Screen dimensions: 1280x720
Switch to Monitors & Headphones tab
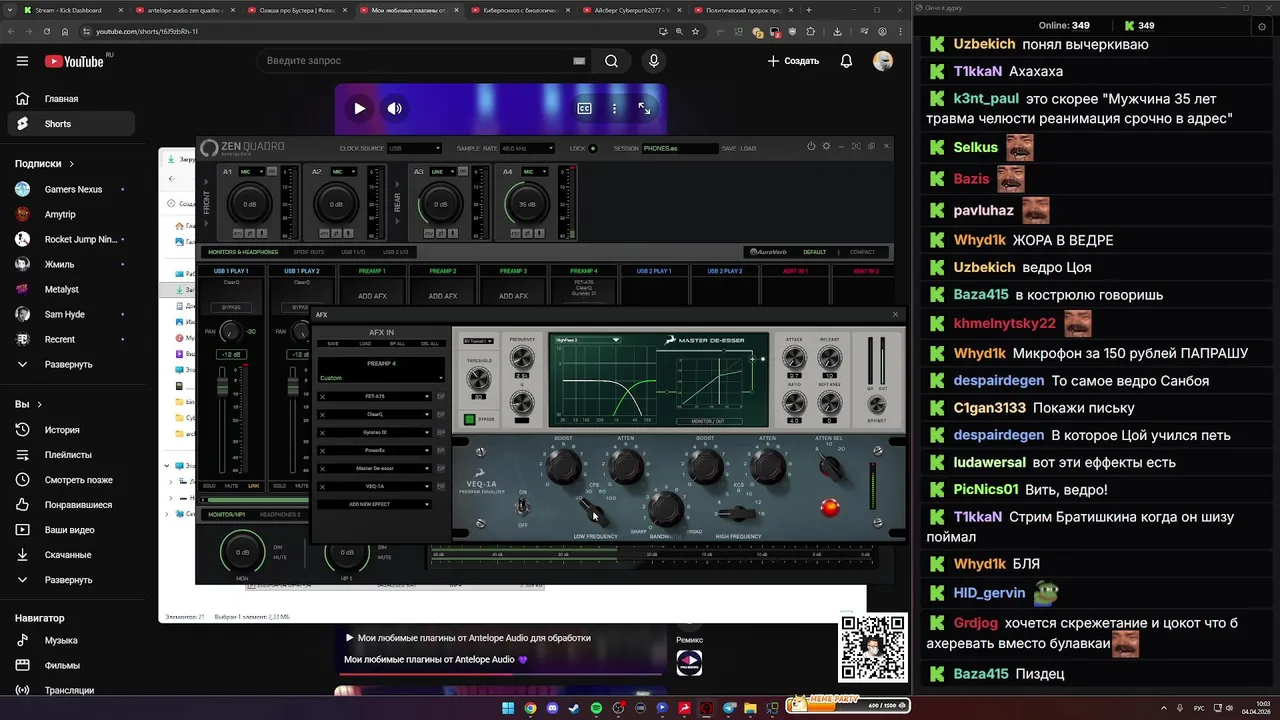243,252
